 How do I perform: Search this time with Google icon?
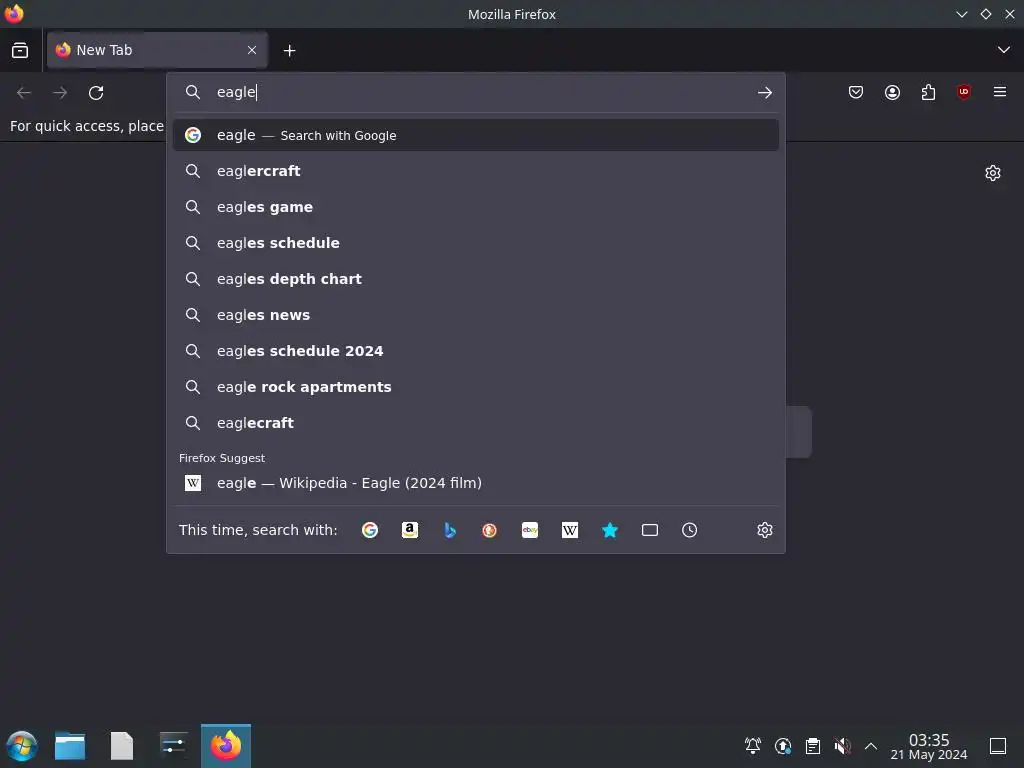[x=370, y=530]
